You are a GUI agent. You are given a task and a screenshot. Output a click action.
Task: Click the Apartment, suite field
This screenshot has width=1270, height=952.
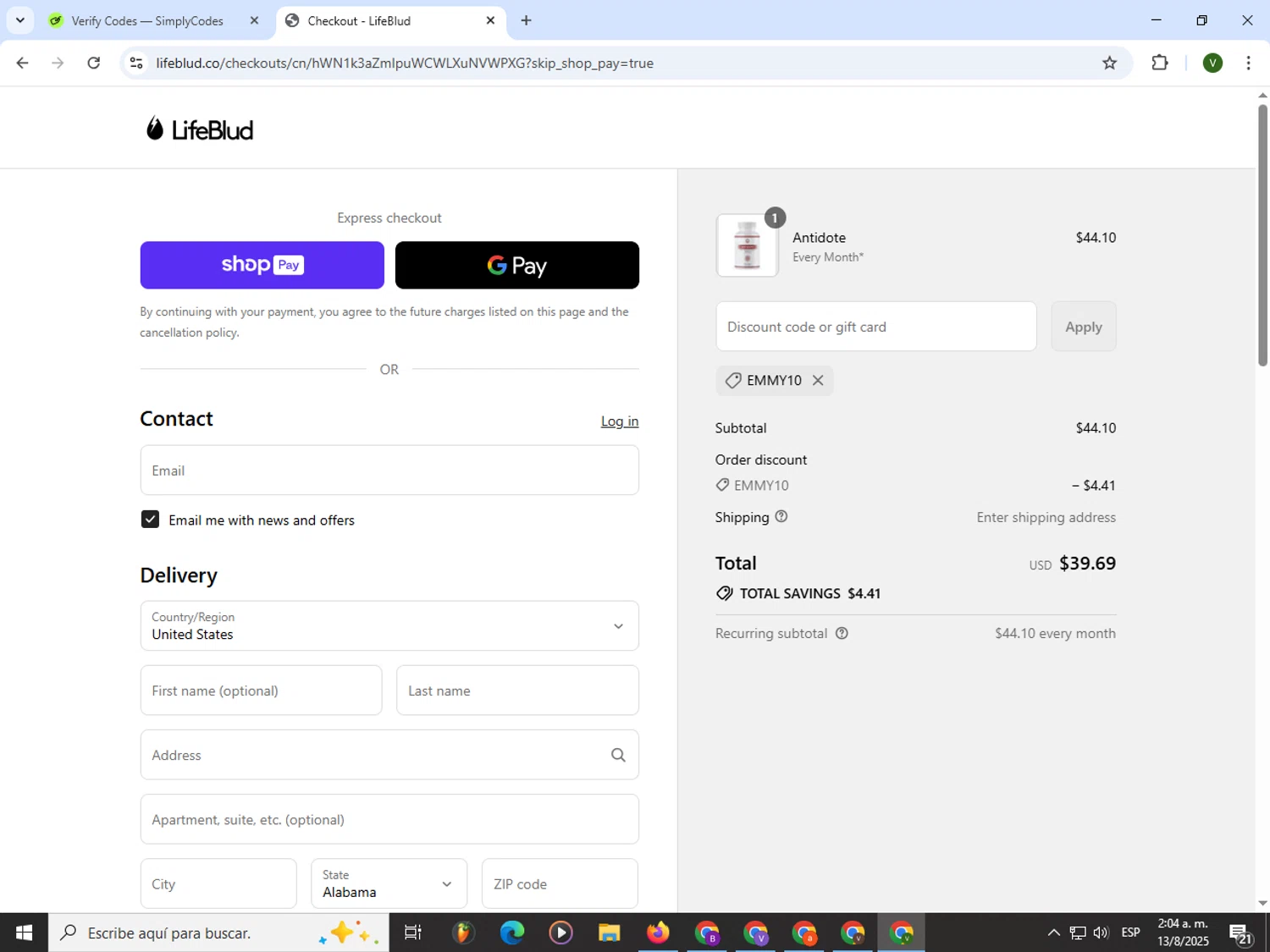pos(389,819)
